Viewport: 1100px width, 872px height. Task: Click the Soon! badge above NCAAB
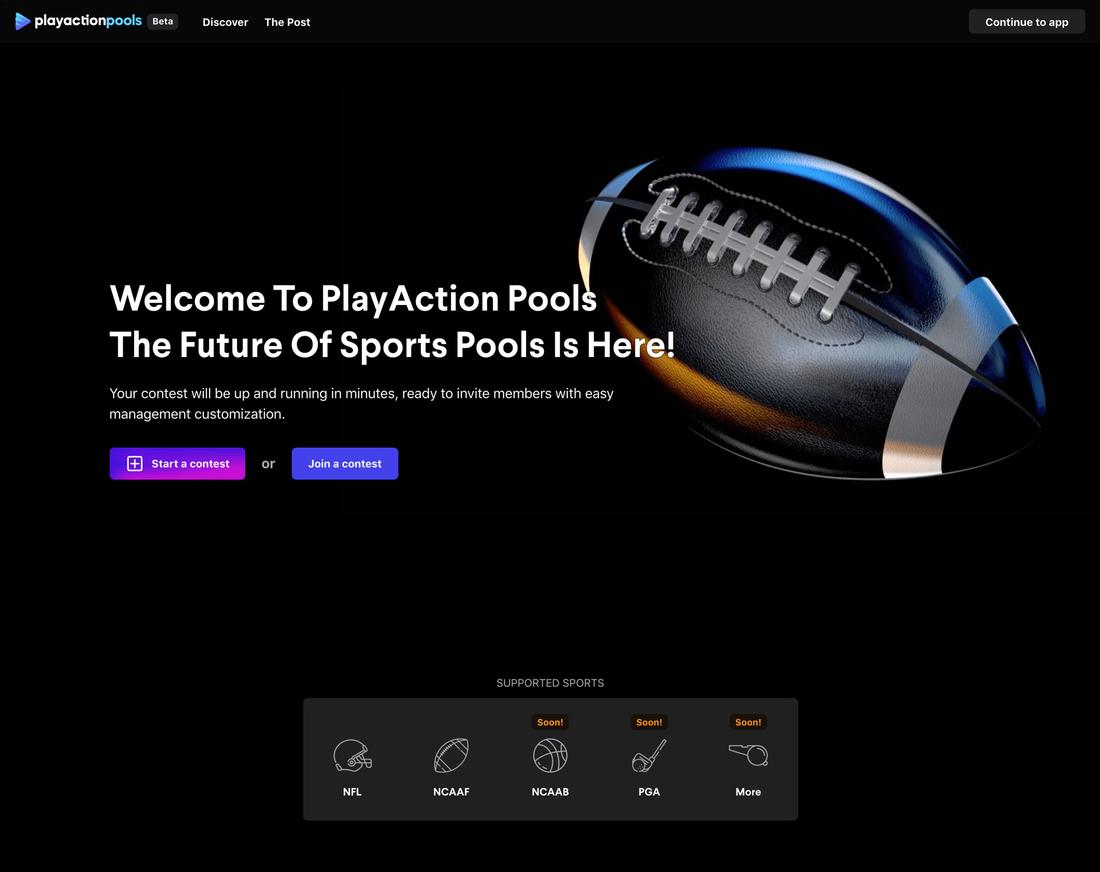tap(550, 722)
